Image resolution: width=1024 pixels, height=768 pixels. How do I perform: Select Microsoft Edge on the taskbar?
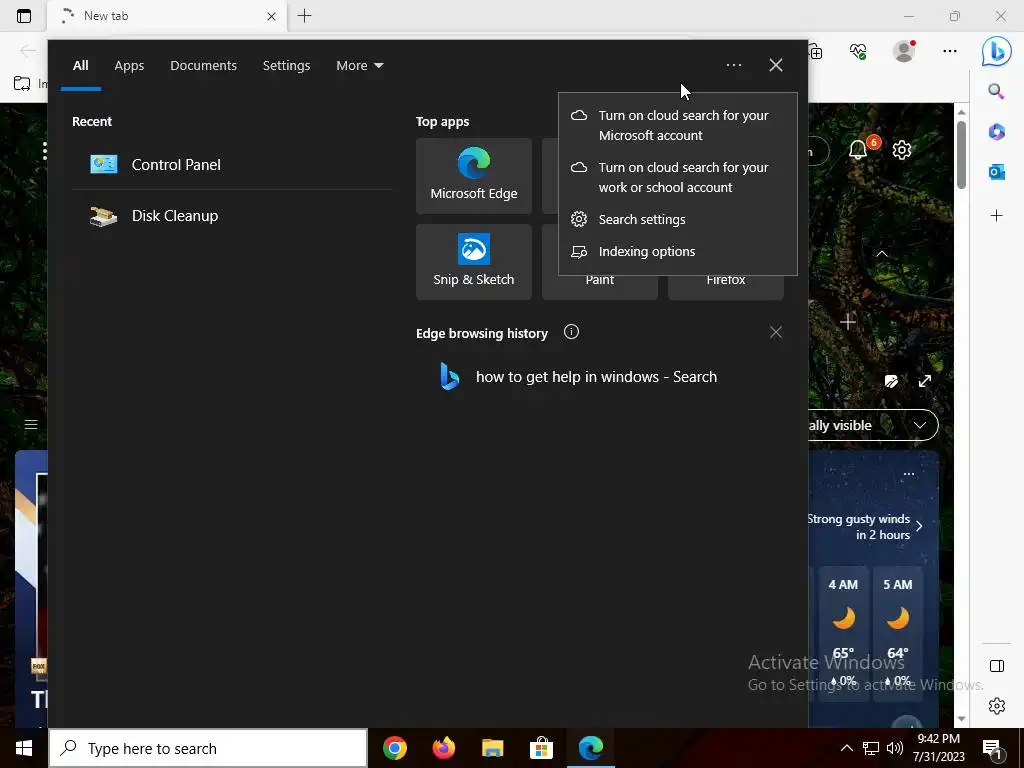tap(591, 748)
